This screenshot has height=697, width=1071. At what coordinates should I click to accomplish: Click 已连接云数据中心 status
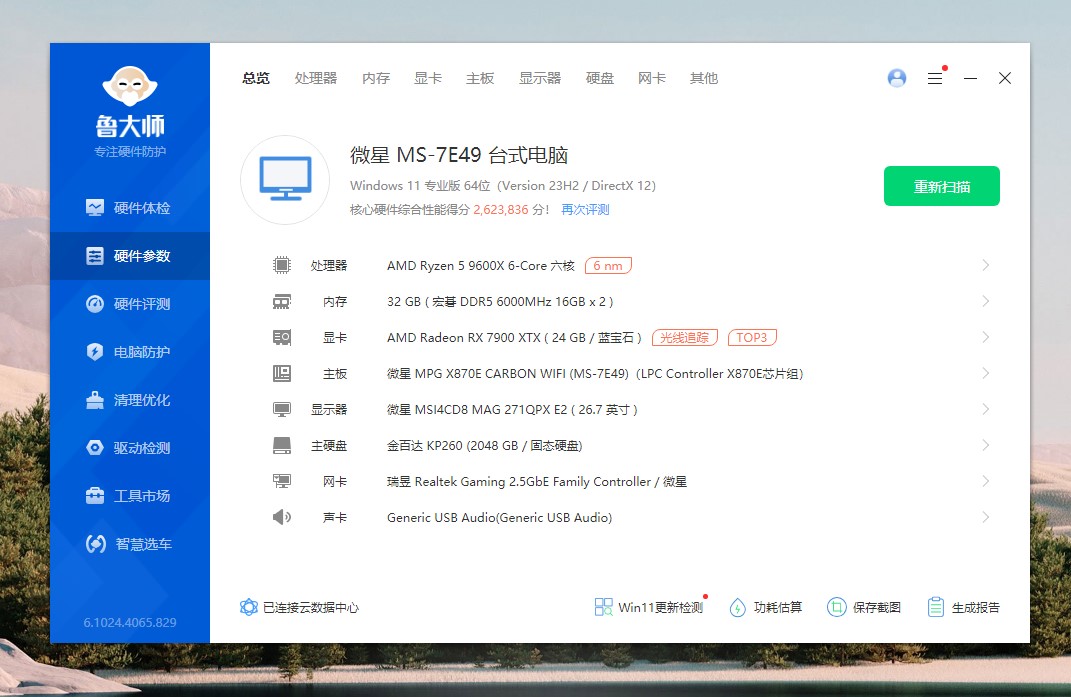tap(299, 607)
